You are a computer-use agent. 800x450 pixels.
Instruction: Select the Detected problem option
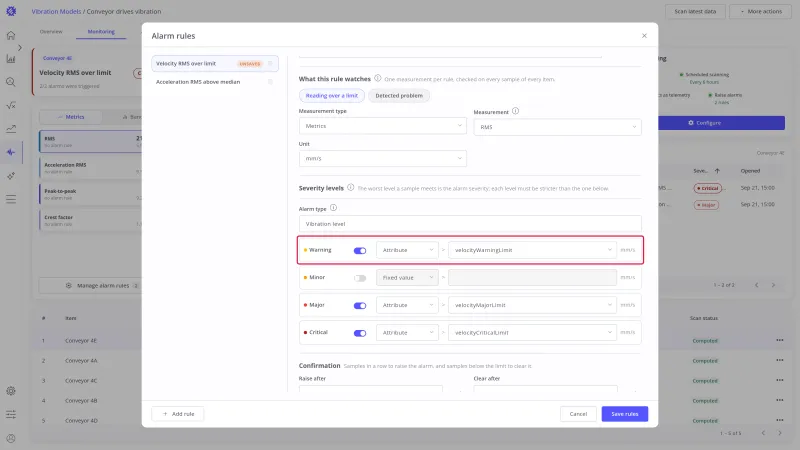pos(399,95)
